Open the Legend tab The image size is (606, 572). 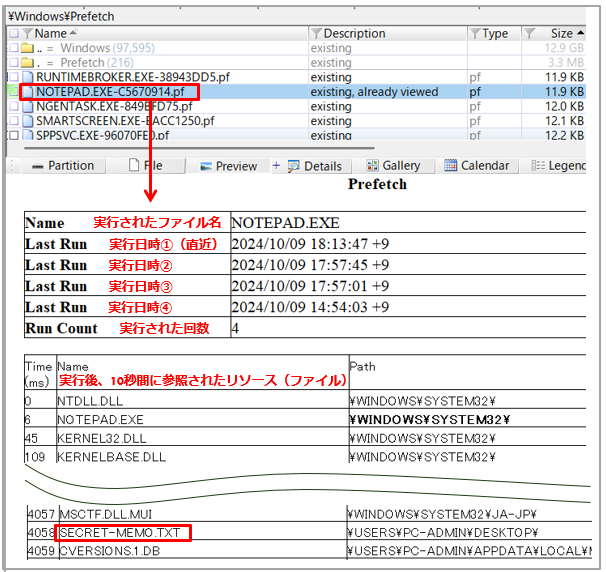(559, 166)
